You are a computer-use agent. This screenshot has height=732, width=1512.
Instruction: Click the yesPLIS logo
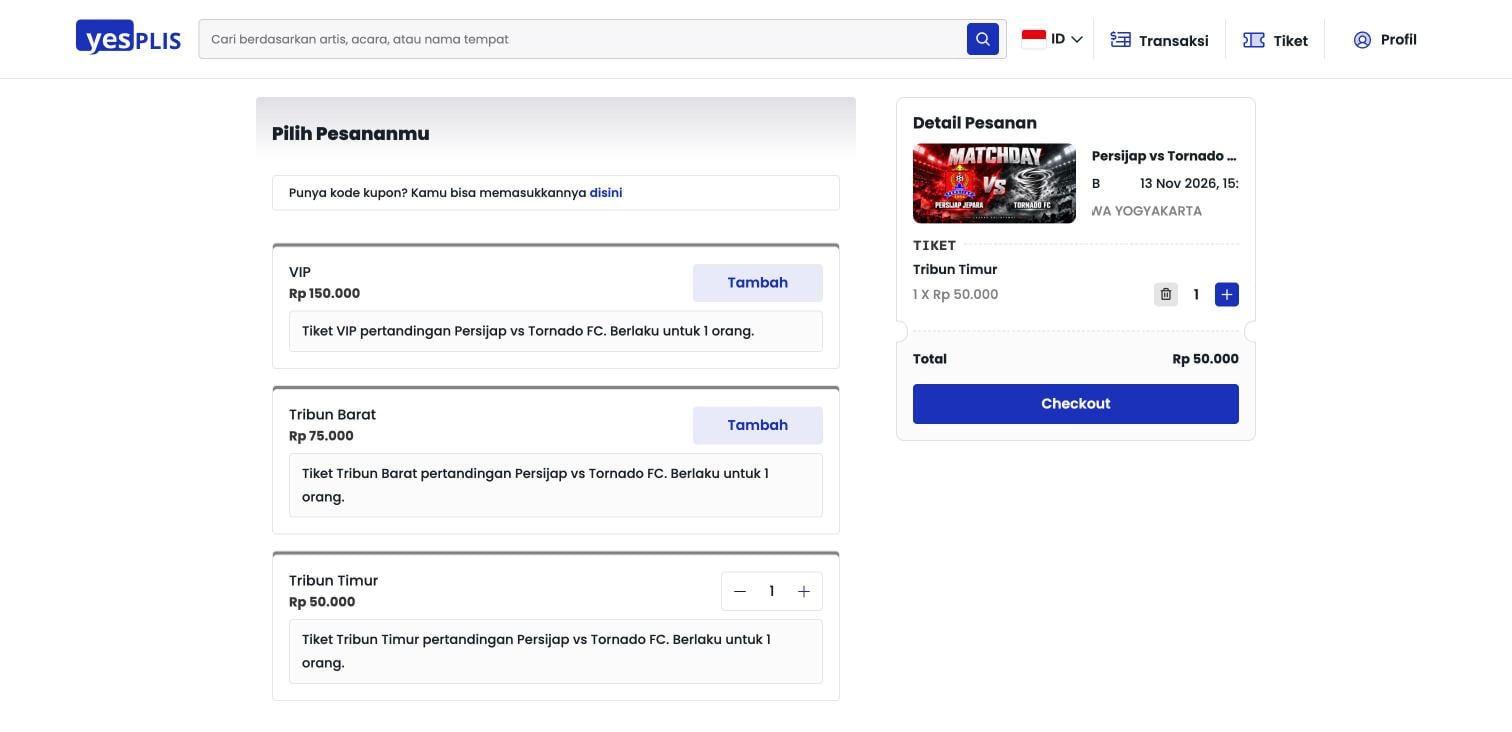tap(128, 38)
